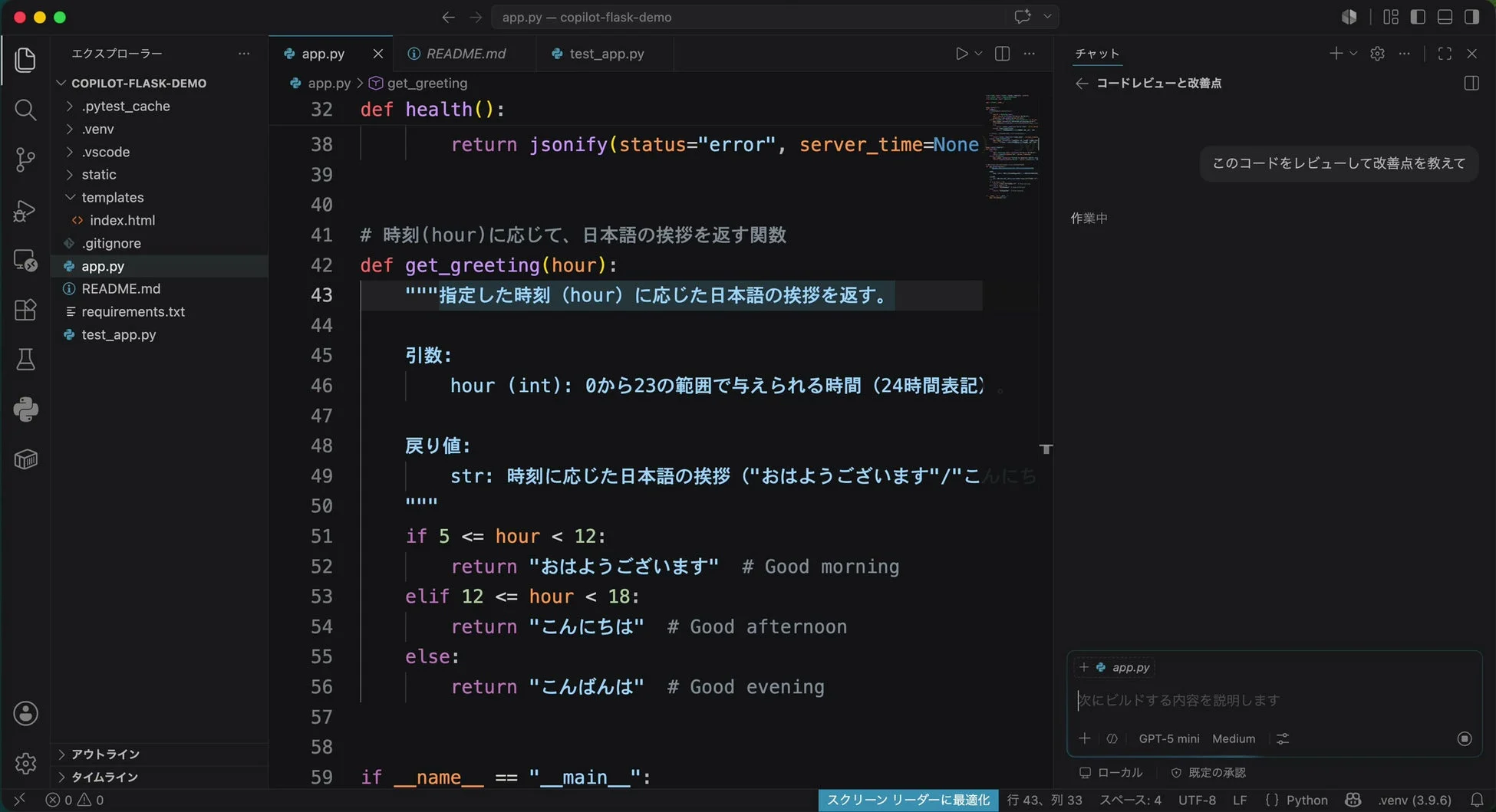The height and width of the screenshot is (812, 1496).
Task: Expand the タイムライン section
Action: pyautogui.click(x=105, y=777)
